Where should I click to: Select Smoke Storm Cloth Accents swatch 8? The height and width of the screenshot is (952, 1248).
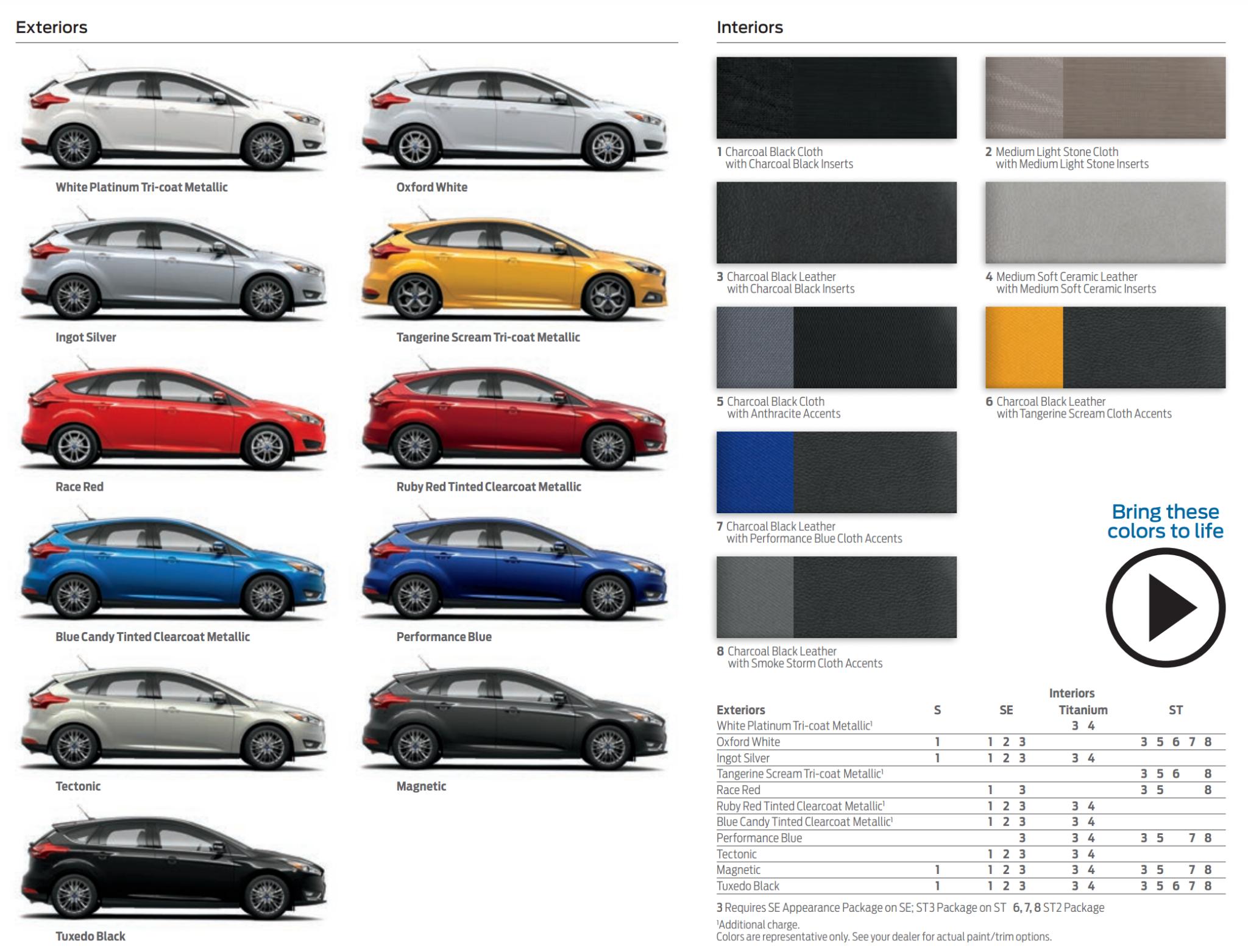(836, 597)
